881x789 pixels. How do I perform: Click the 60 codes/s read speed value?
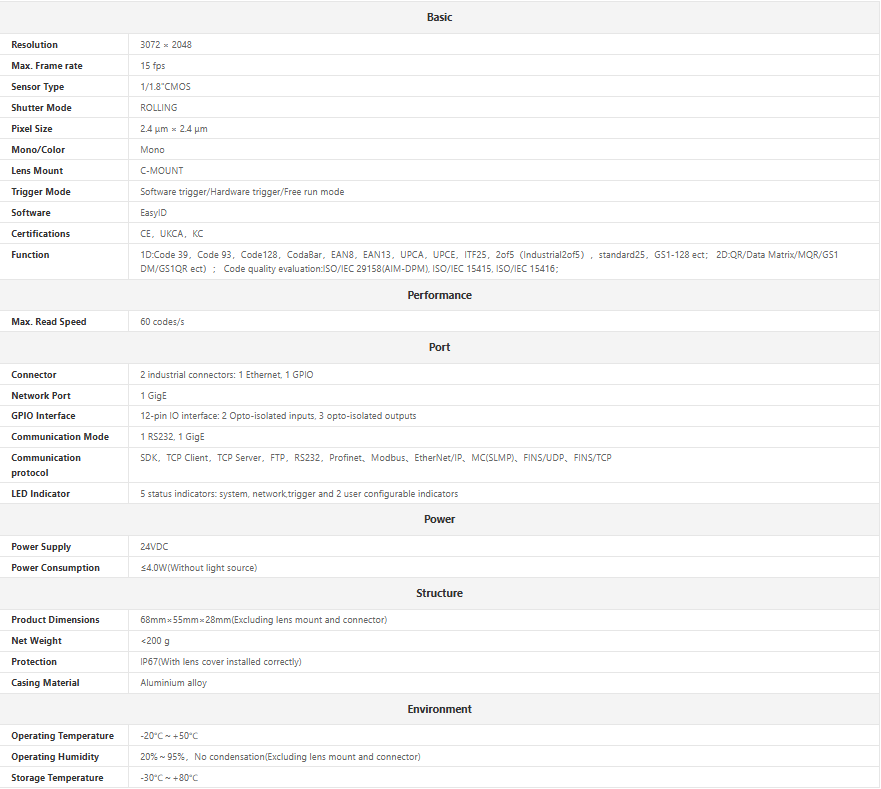pos(162,322)
